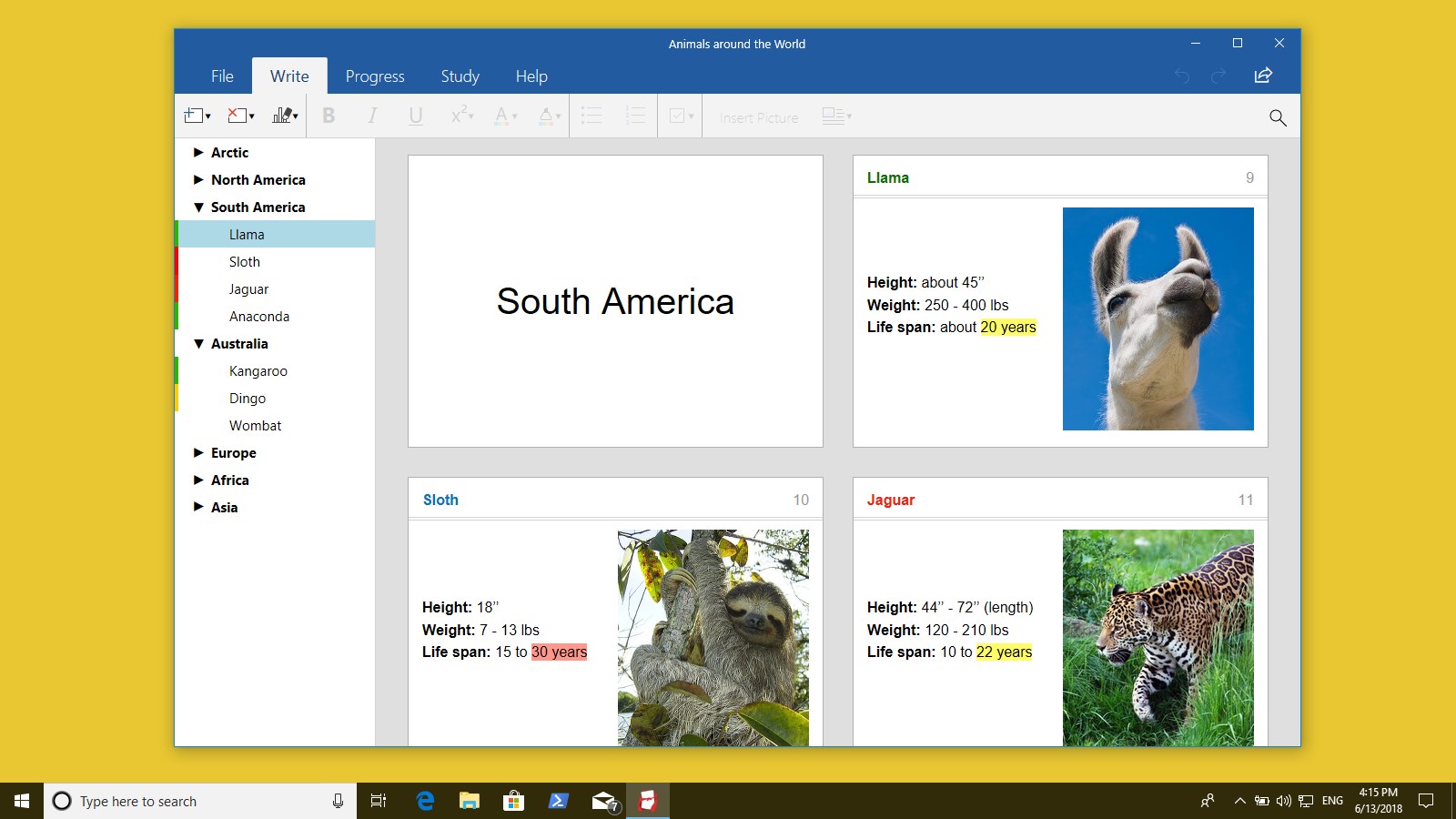Screen dimensions: 1456x819
Task: Click the Add Card icon
Action: coord(194,116)
